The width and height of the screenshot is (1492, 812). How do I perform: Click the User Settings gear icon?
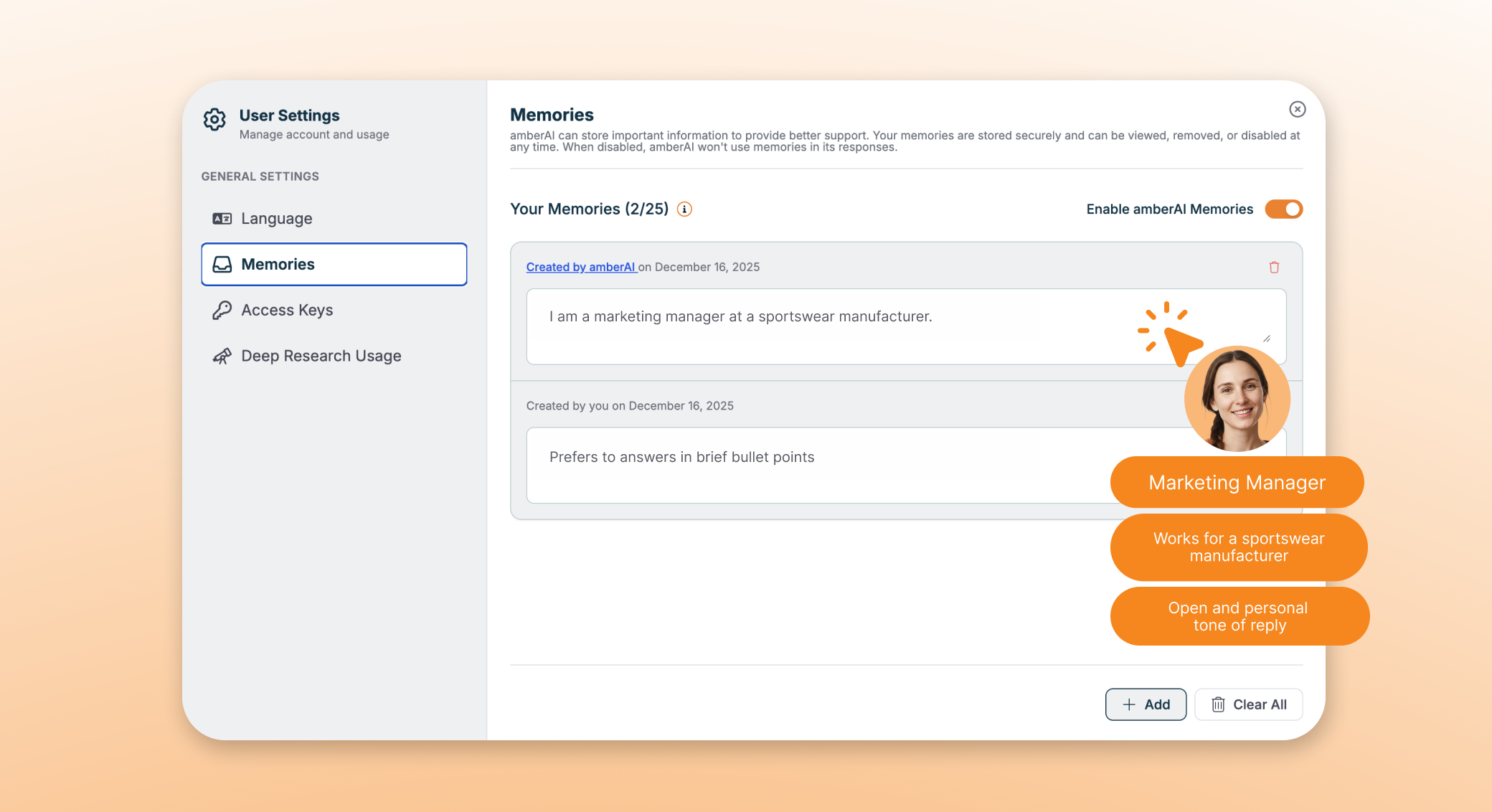click(214, 119)
